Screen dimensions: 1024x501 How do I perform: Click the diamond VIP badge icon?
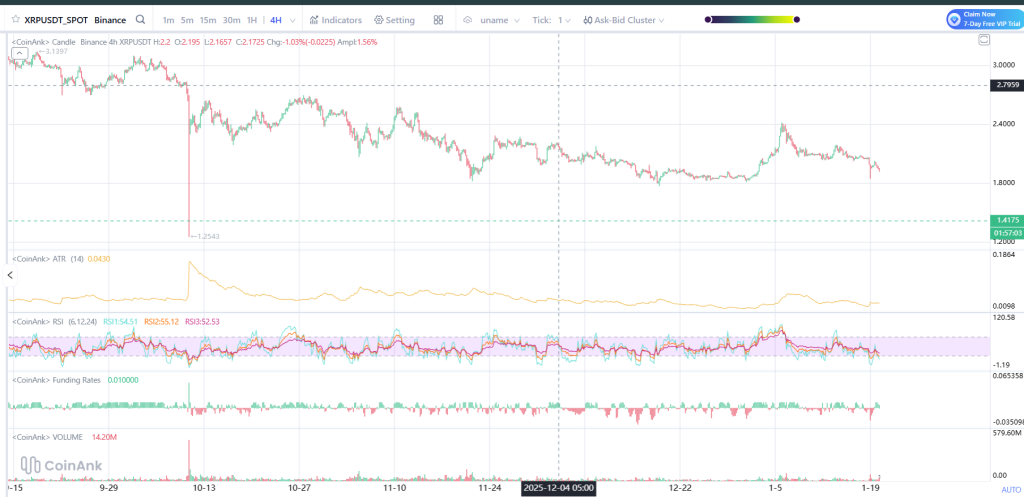pos(955,20)
